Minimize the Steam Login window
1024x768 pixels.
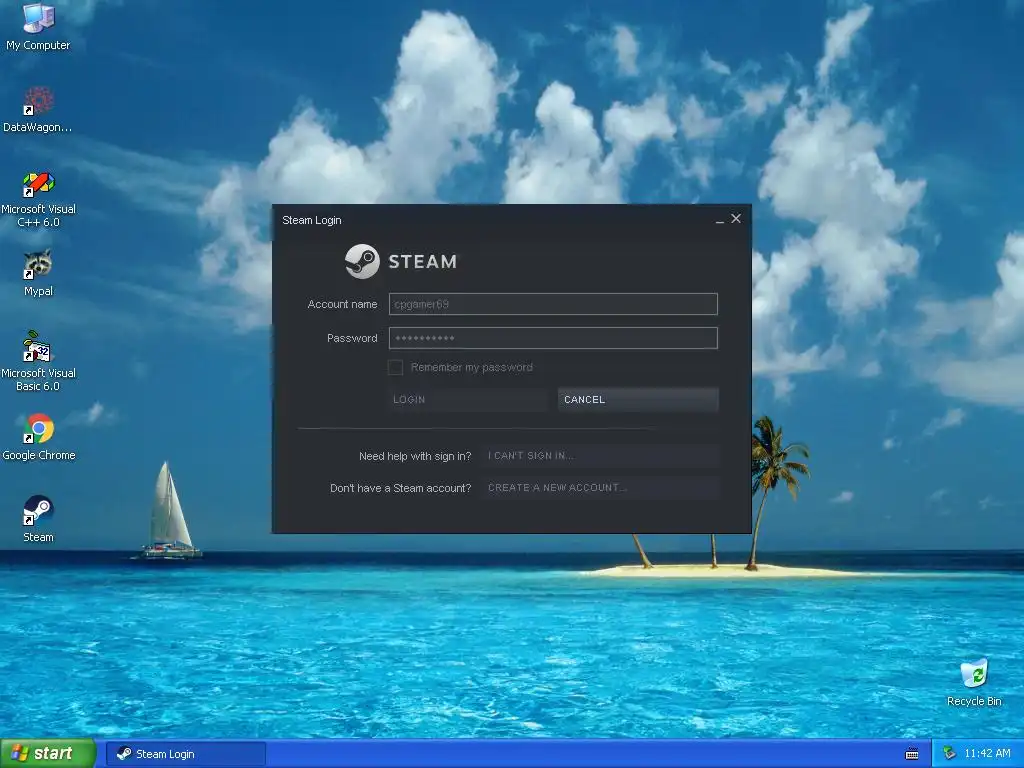pyautogui.click(x=720, y=220)
